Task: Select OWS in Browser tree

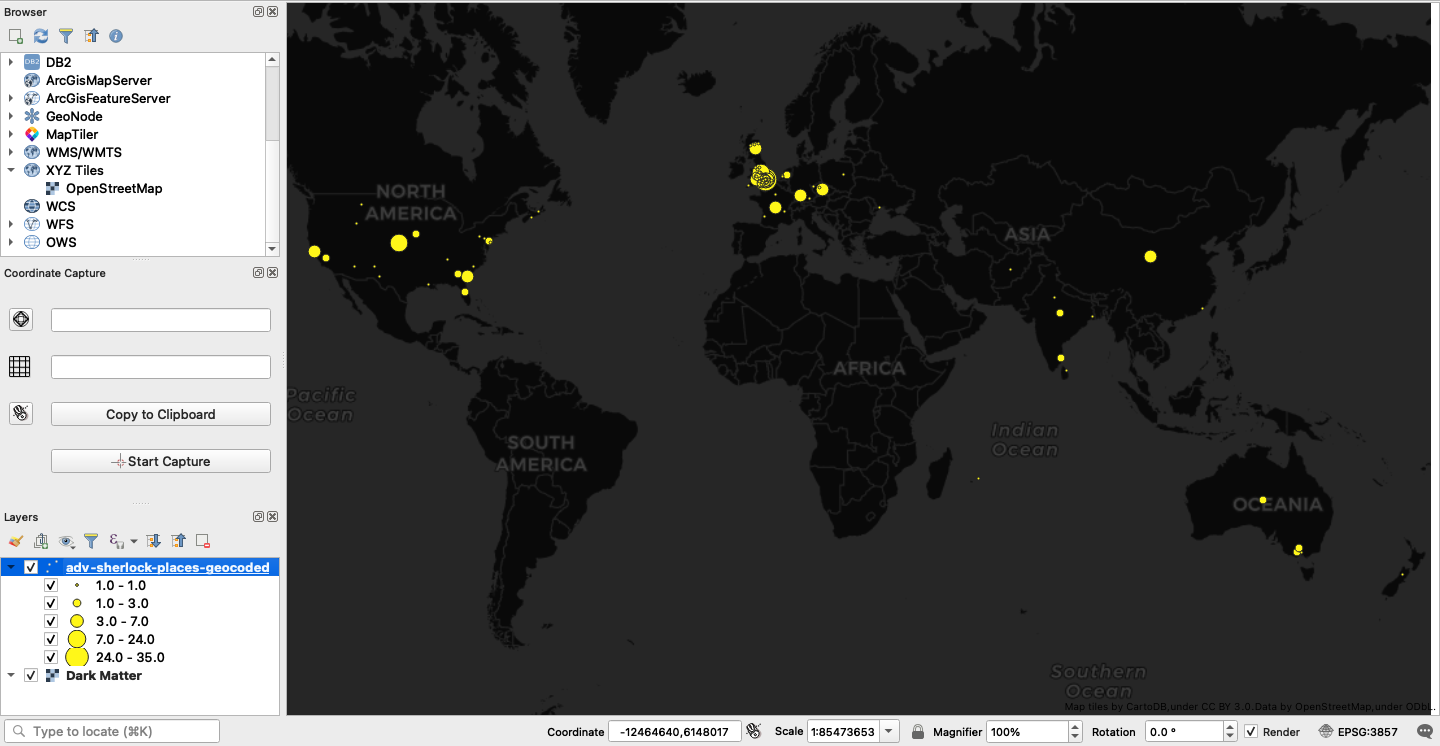Action: click(61, 242)
